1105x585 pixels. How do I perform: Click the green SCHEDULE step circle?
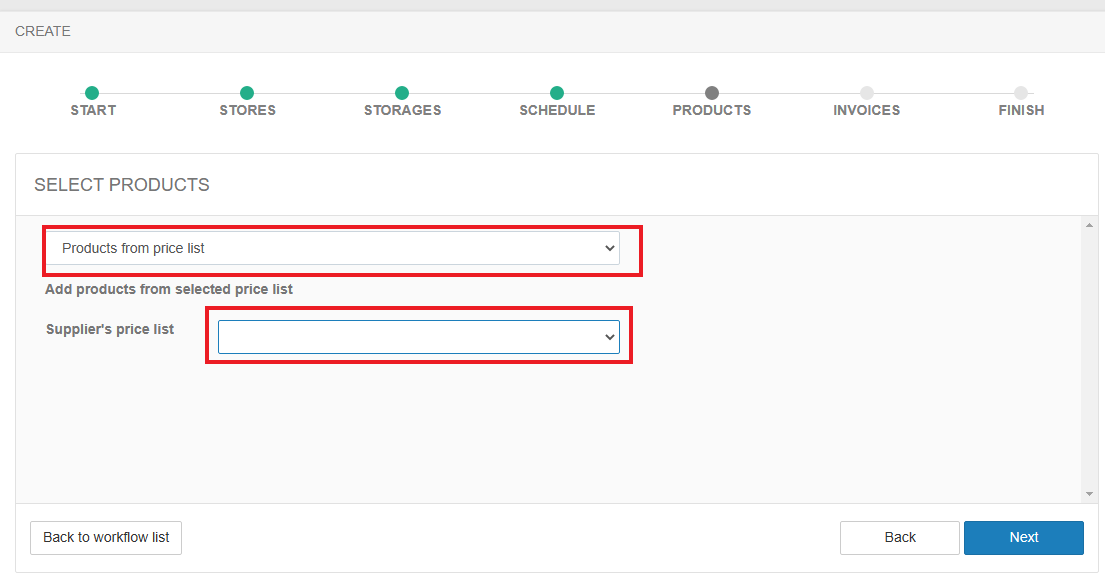[x=557, y=93]
